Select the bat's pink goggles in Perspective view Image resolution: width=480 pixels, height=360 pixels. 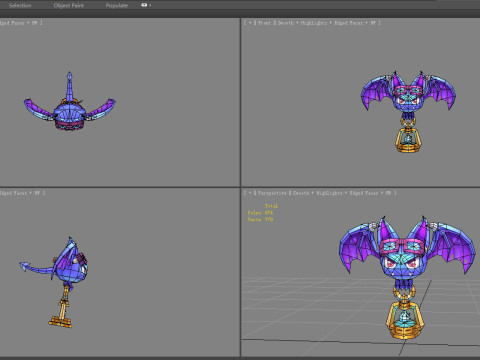click(x=403, y=246)
